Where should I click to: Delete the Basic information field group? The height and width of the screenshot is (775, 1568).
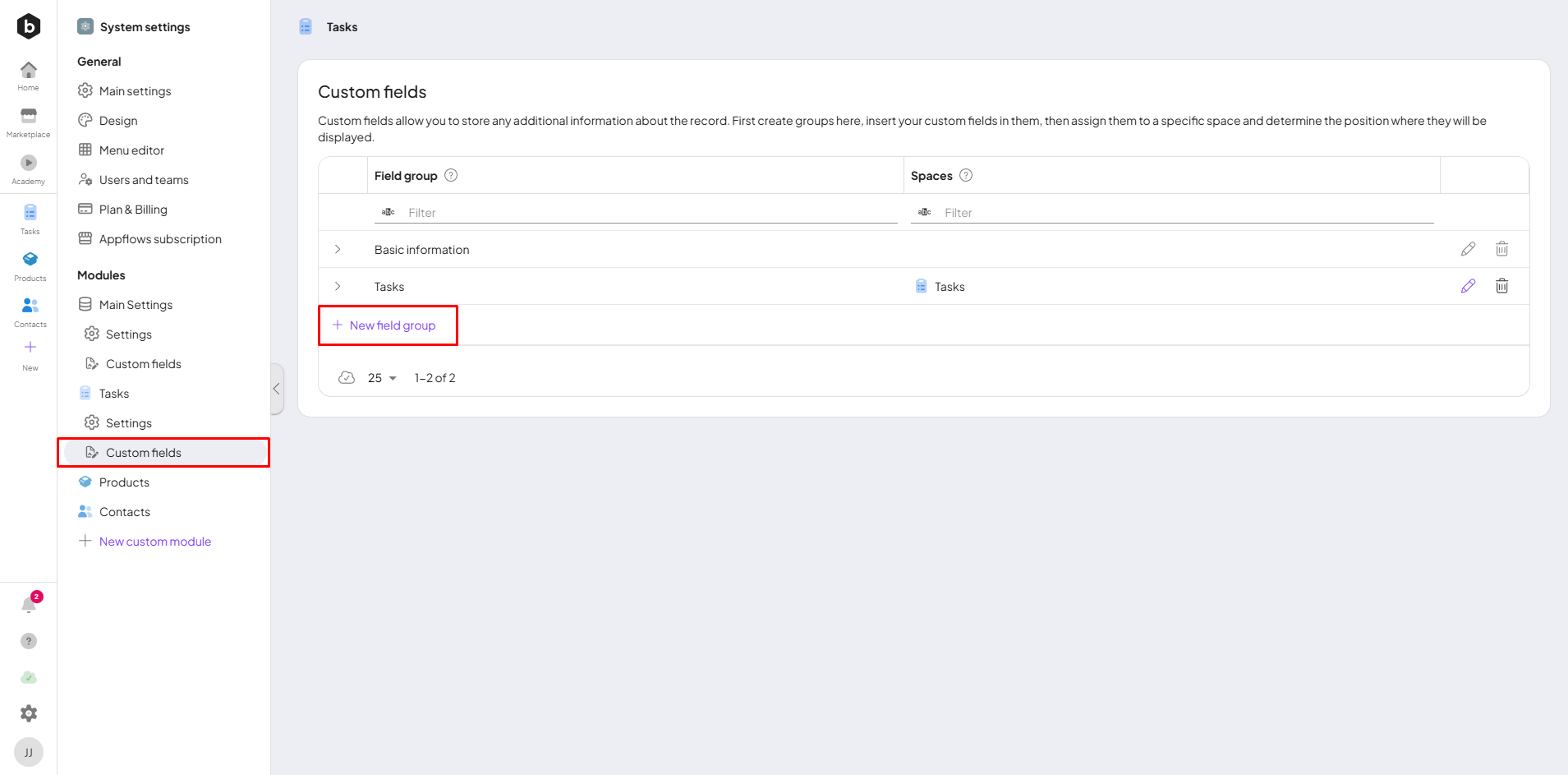pyautogui.click(x=1501, y=249)
